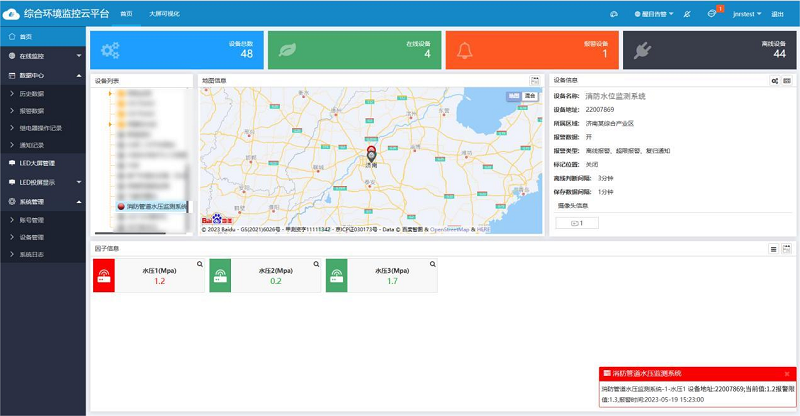Open device settings gear icon in 设备信息 panel
Screen dimensions: 800x416
point(775,80)
